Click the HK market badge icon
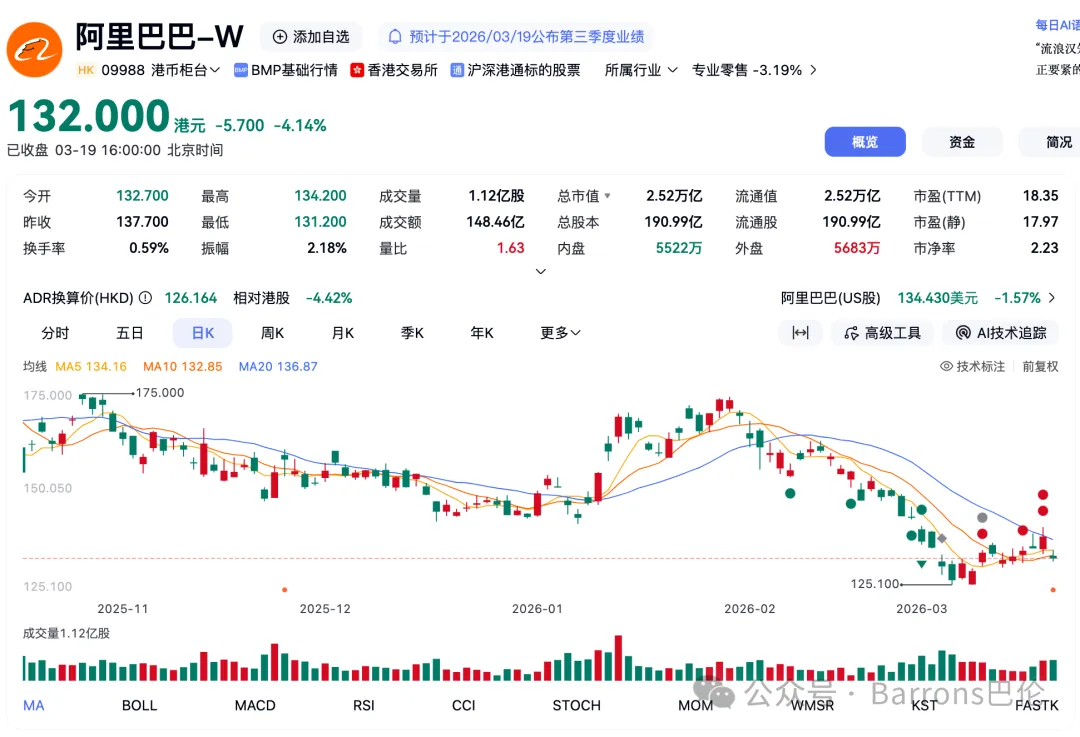The image size is (1080, 737). (x=86, y=70)
